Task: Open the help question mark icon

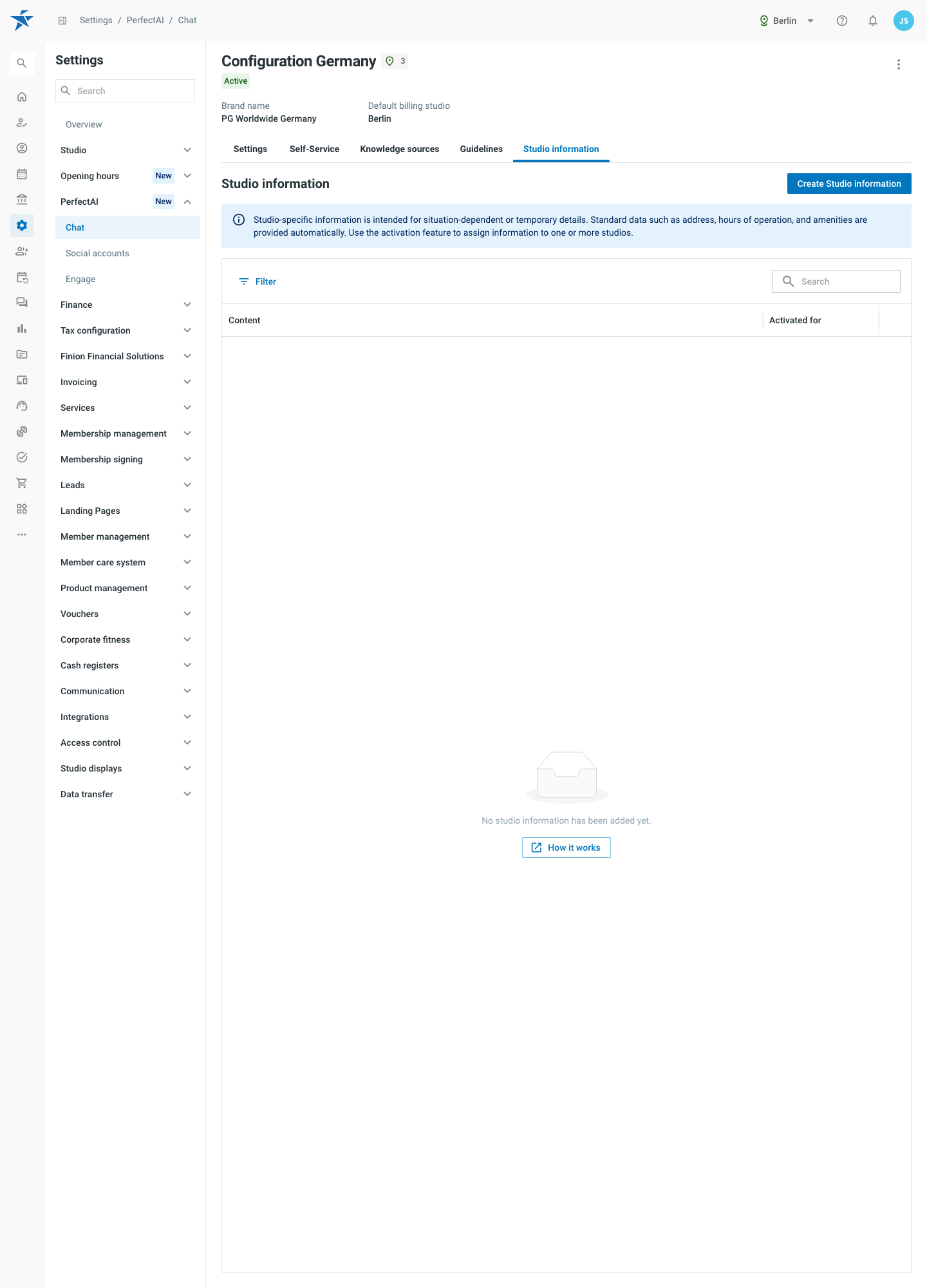Action: tap(842, 21)
